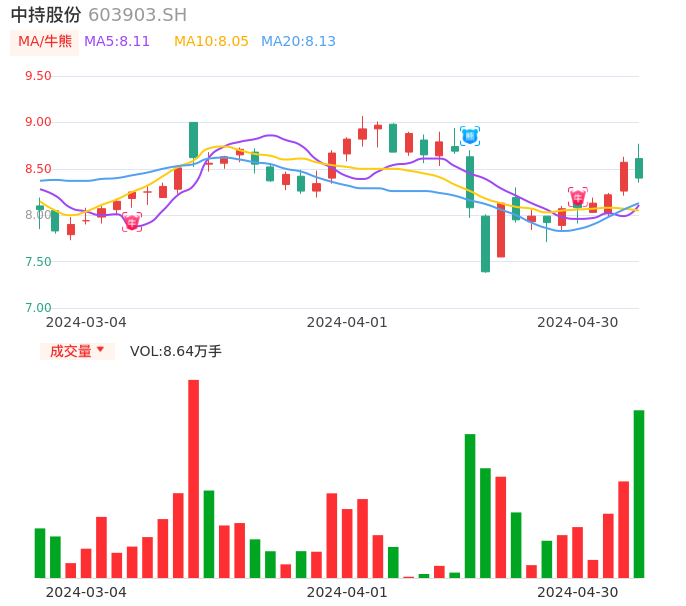Click the 2024-03-04 date under the price chart
Viewport: 686px width, 606px height.
pos(86,322)
